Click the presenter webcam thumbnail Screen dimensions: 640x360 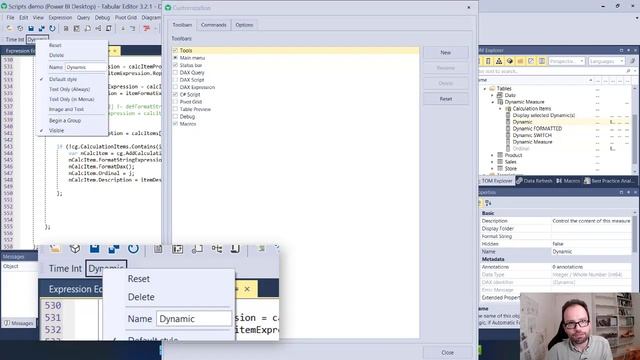[x=580, y=326]
